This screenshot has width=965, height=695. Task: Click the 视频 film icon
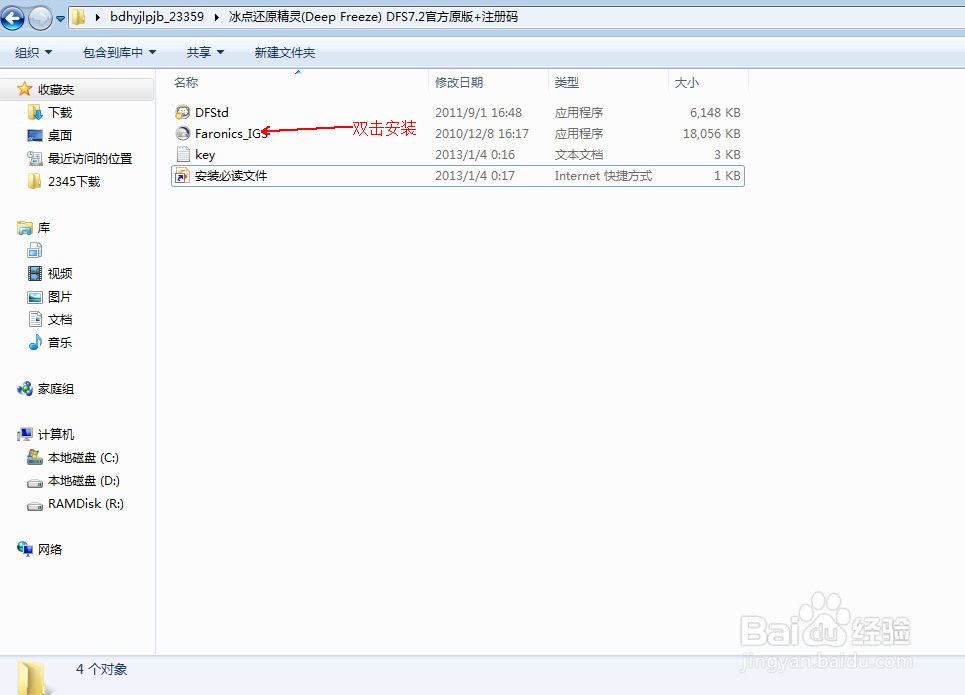tap(35, 273)
